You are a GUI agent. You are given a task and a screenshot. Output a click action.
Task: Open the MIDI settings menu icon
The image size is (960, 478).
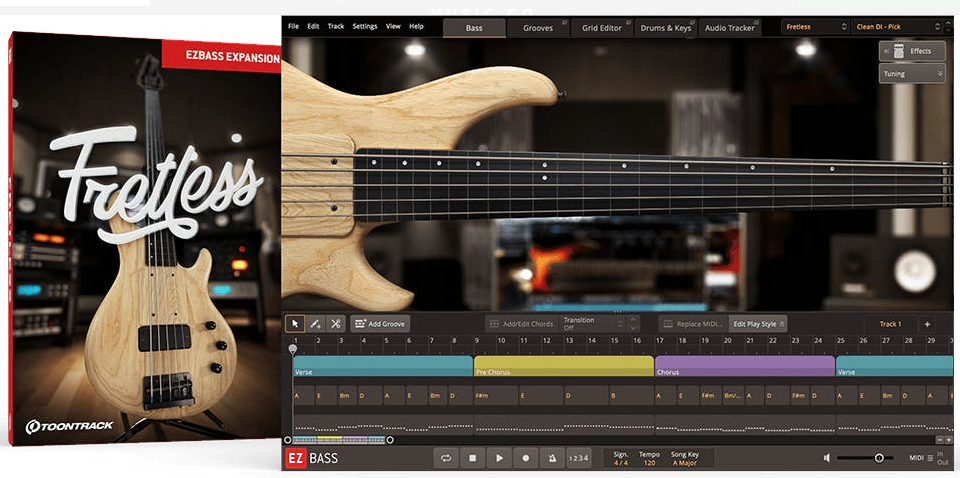pyautogui.click(x=931, y=458)
